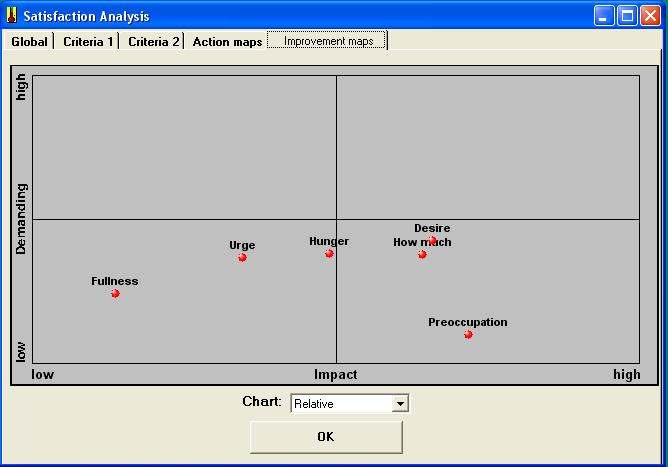Click the Relative chart combo box field
Screen dimensions: 668x467
tap(349, 404)
